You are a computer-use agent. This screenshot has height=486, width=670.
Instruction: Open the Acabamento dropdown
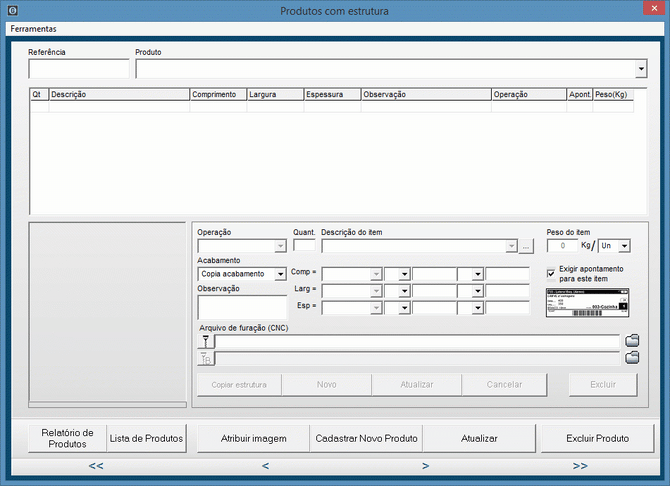[x=280, y=274]
